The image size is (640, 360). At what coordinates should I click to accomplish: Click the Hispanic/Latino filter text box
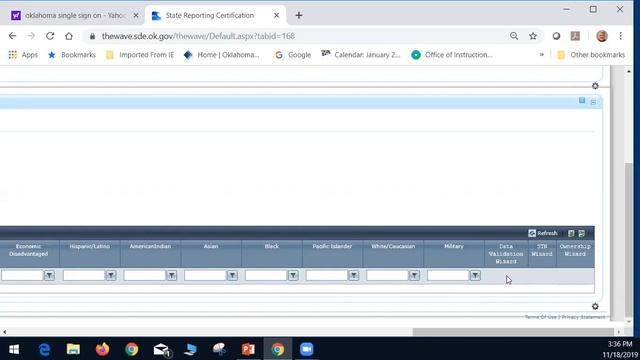(84, 276)
